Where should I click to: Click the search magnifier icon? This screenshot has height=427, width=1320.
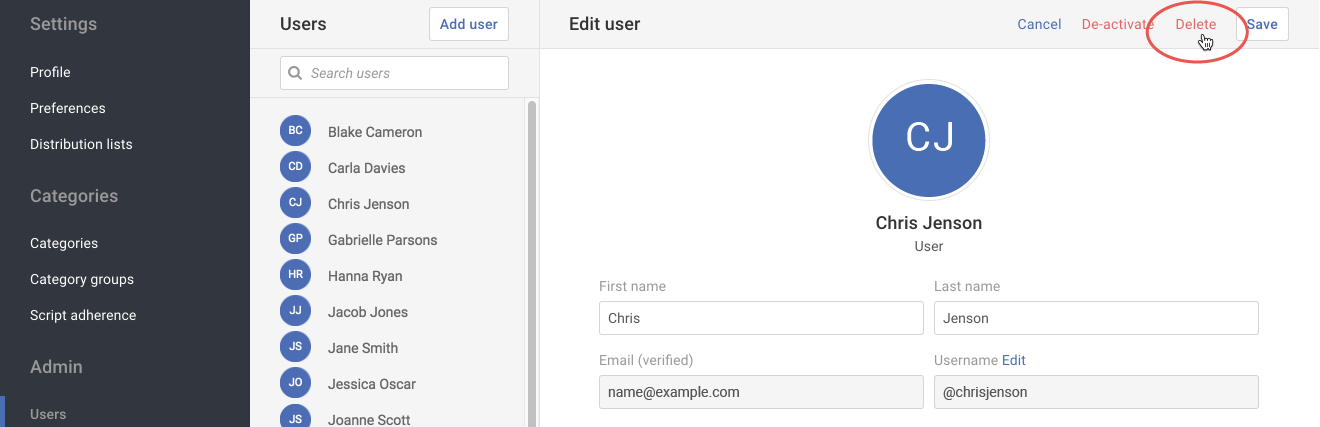coord(296,73)
